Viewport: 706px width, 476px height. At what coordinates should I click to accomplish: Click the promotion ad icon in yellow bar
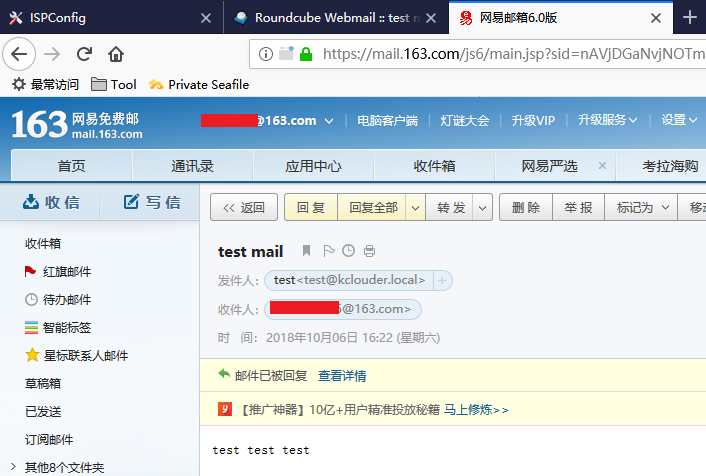(x=225, y=409)
